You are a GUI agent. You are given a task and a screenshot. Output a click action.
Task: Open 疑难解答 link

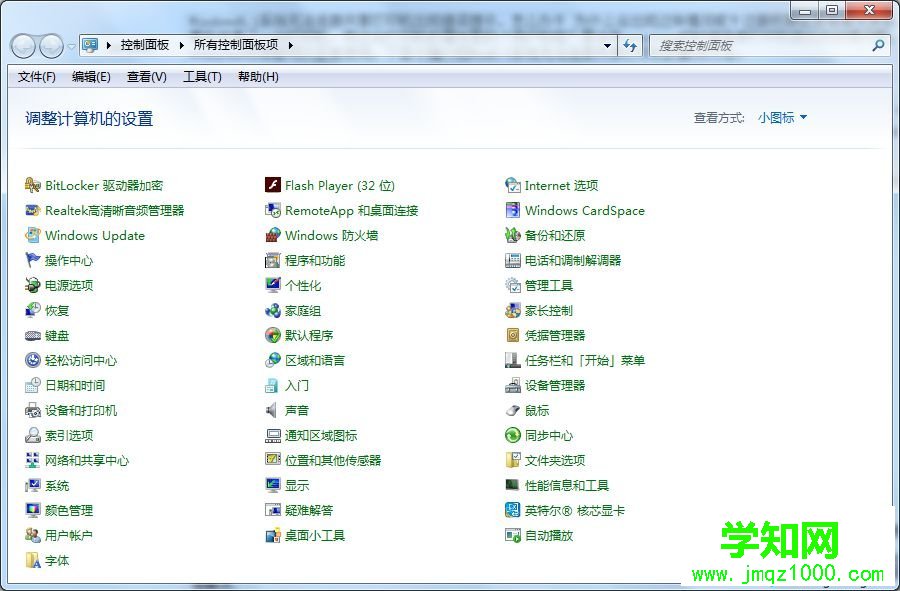point(309,510)
